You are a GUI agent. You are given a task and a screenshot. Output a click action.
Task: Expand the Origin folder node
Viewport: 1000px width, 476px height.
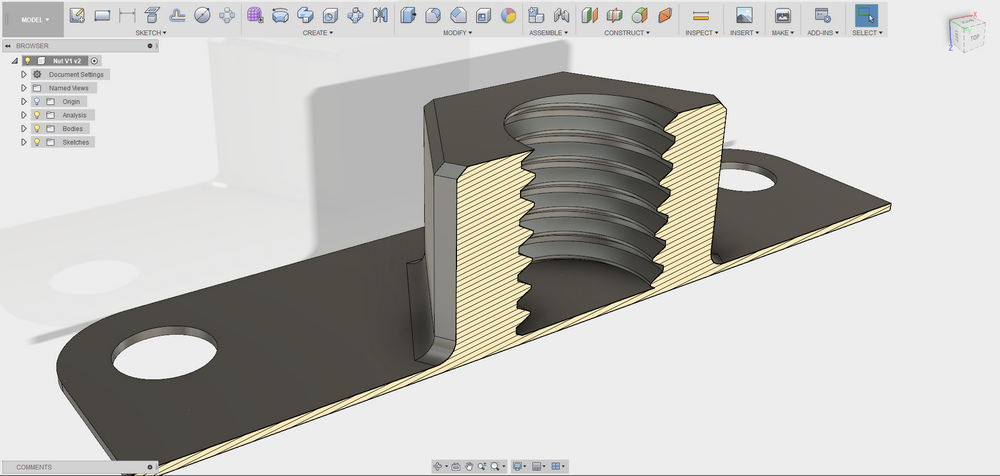pos(24,101)
